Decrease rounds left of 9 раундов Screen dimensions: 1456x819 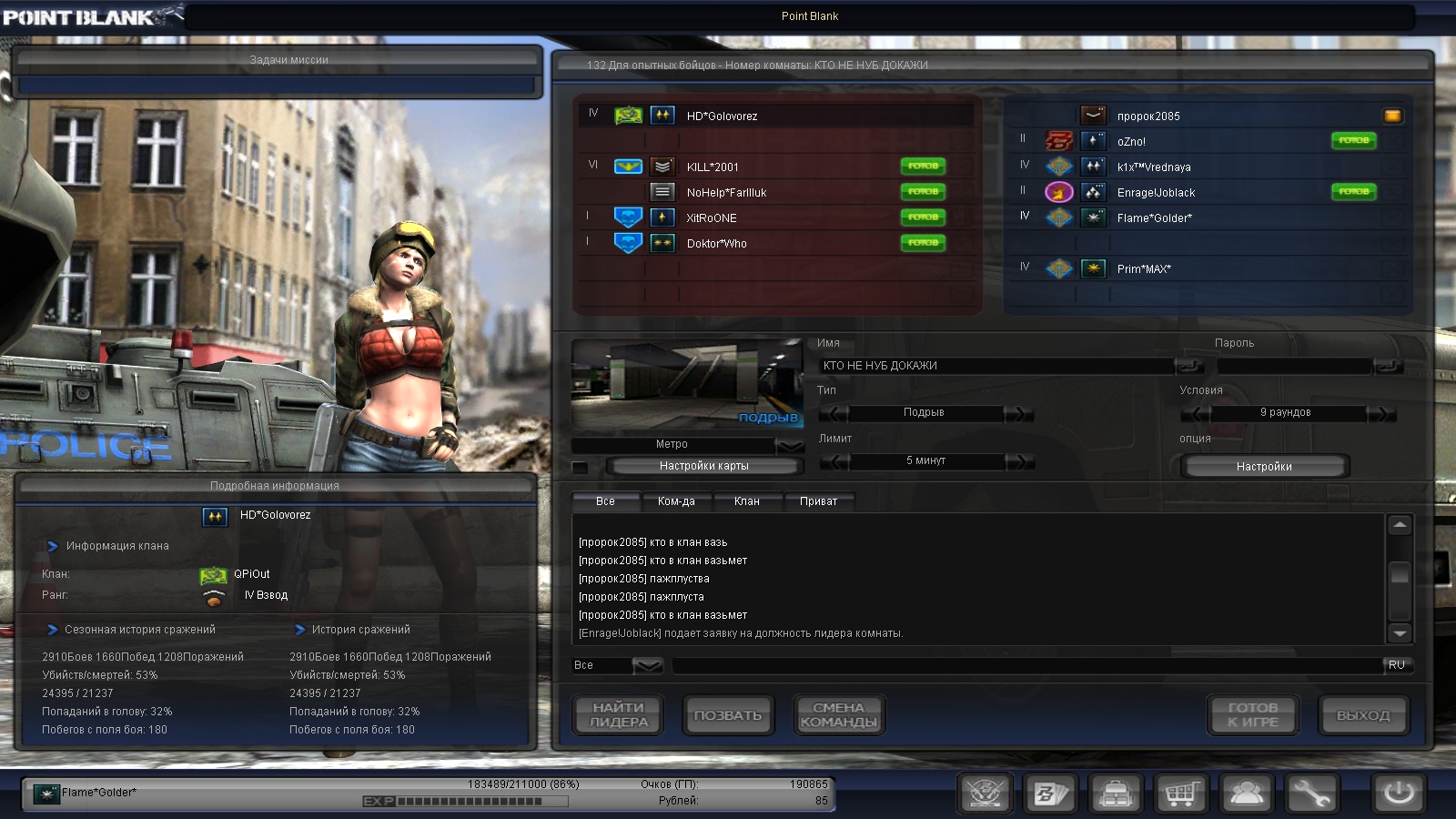(1195, 413)
